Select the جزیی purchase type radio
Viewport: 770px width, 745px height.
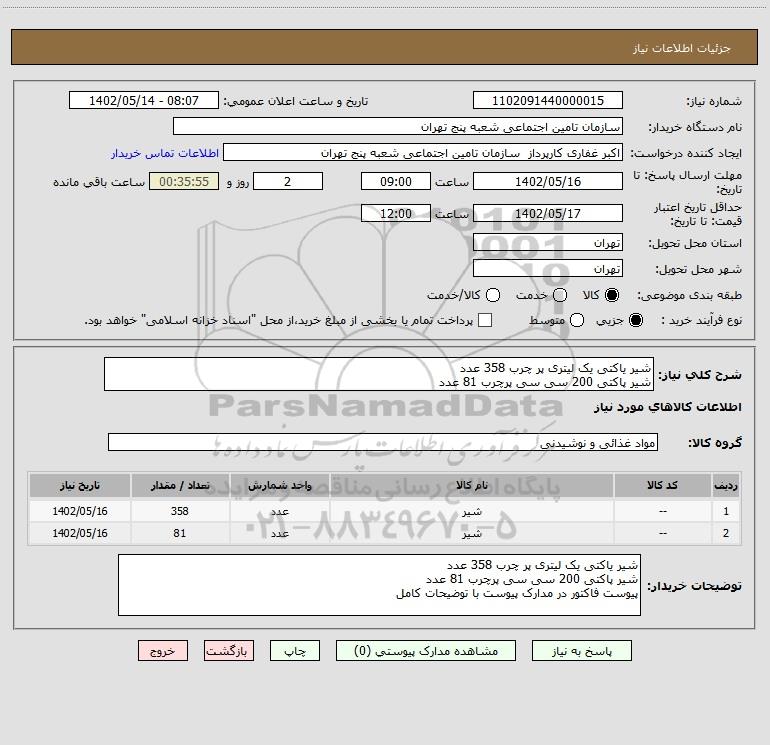click(635, 320)
